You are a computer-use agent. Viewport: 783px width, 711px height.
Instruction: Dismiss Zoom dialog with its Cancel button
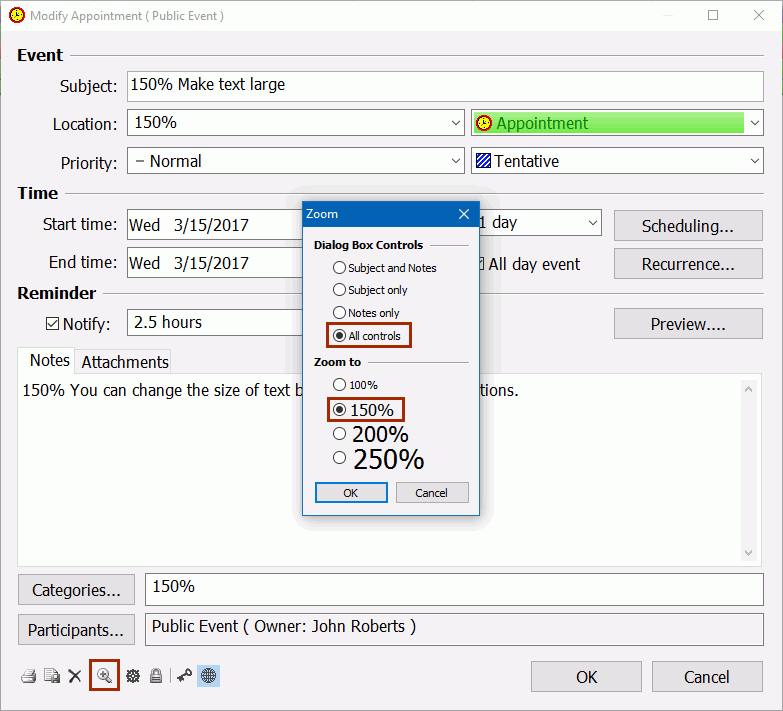pos(432,493)
